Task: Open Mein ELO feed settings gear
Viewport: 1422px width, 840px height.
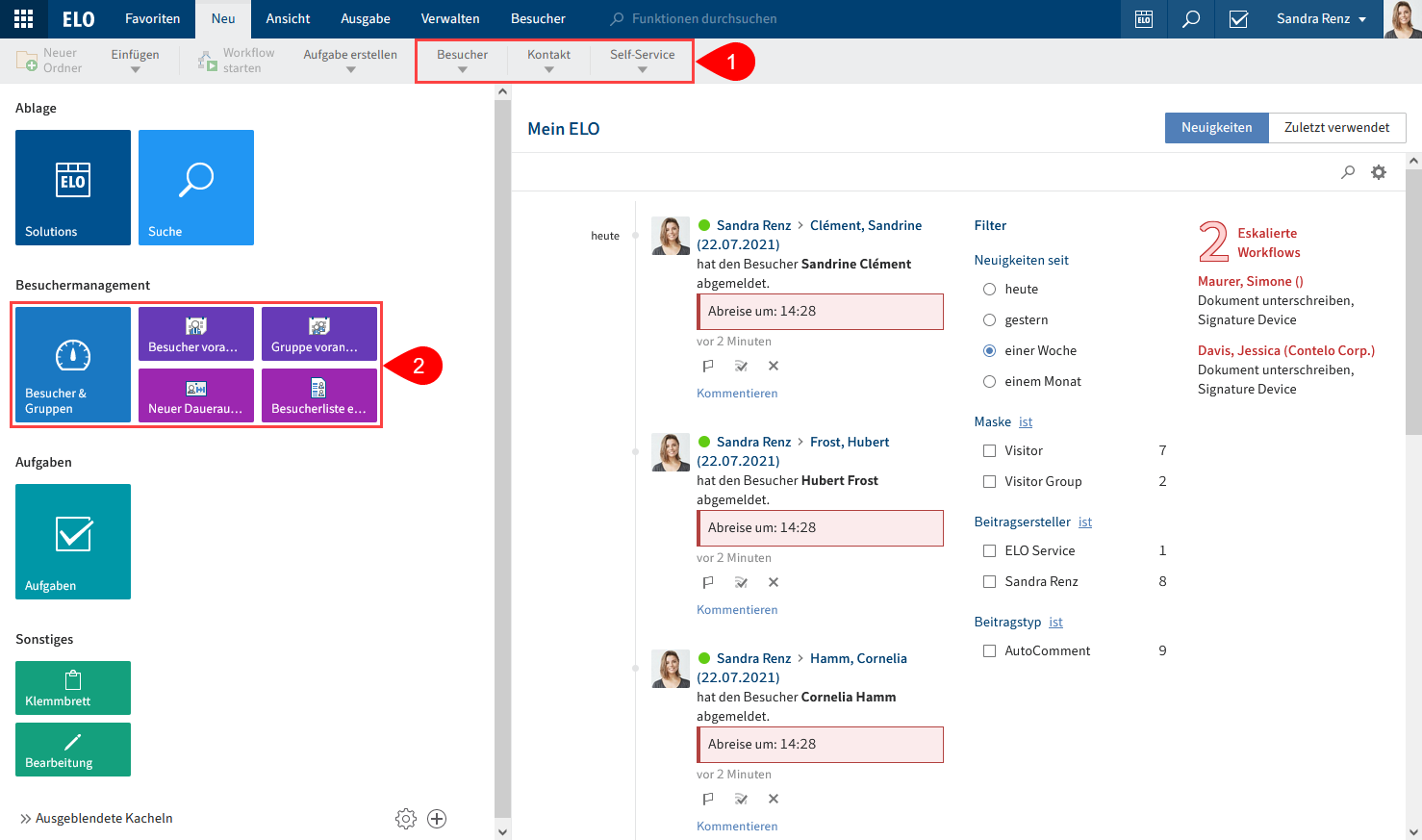Action: point(1379,172)
